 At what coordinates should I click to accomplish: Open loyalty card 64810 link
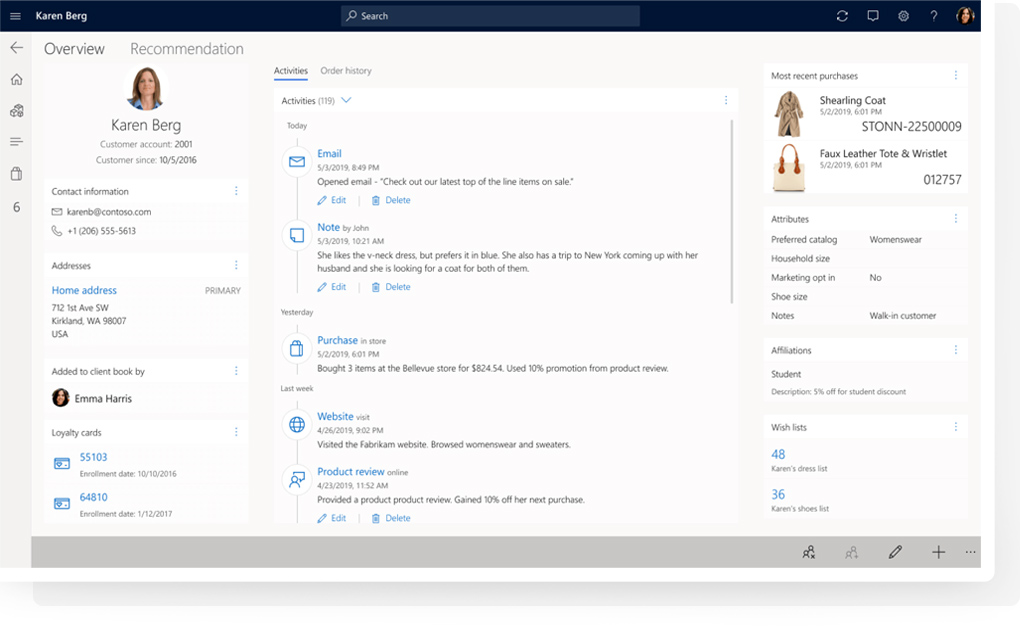(93, 497)
